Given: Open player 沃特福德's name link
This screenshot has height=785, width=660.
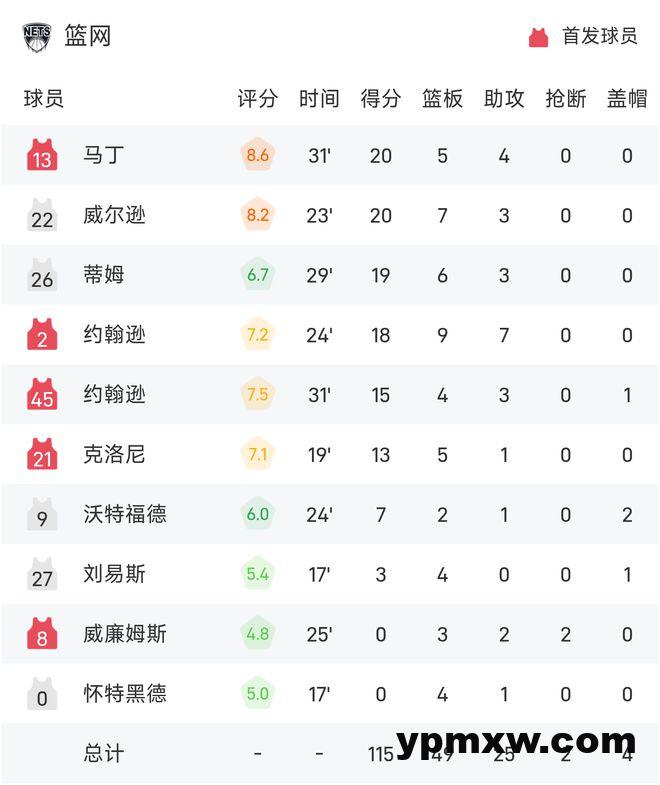Looking at the screenshot, I should click(x=125, y=514).
